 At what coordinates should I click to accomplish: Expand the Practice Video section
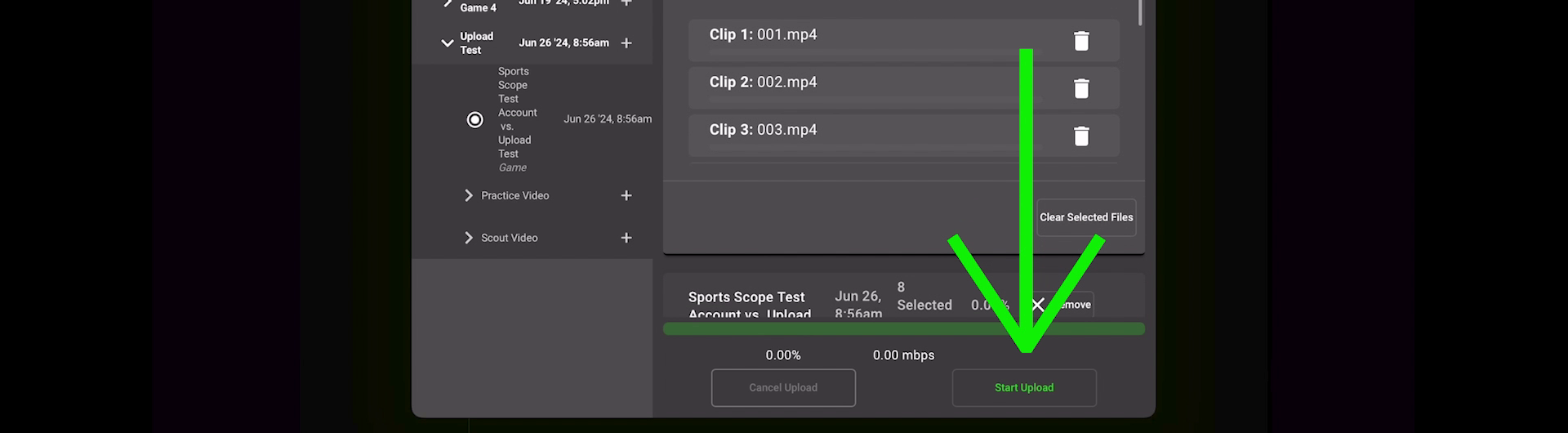[x=468, y=195]
